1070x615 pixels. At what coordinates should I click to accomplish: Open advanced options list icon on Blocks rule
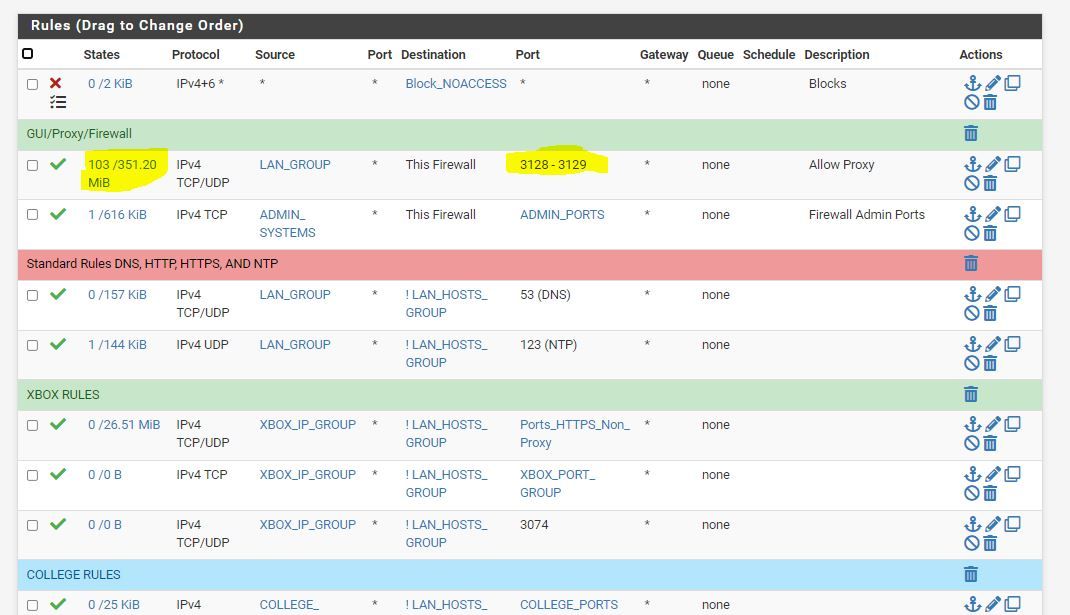pyautogui.click(x=58, y=102)
